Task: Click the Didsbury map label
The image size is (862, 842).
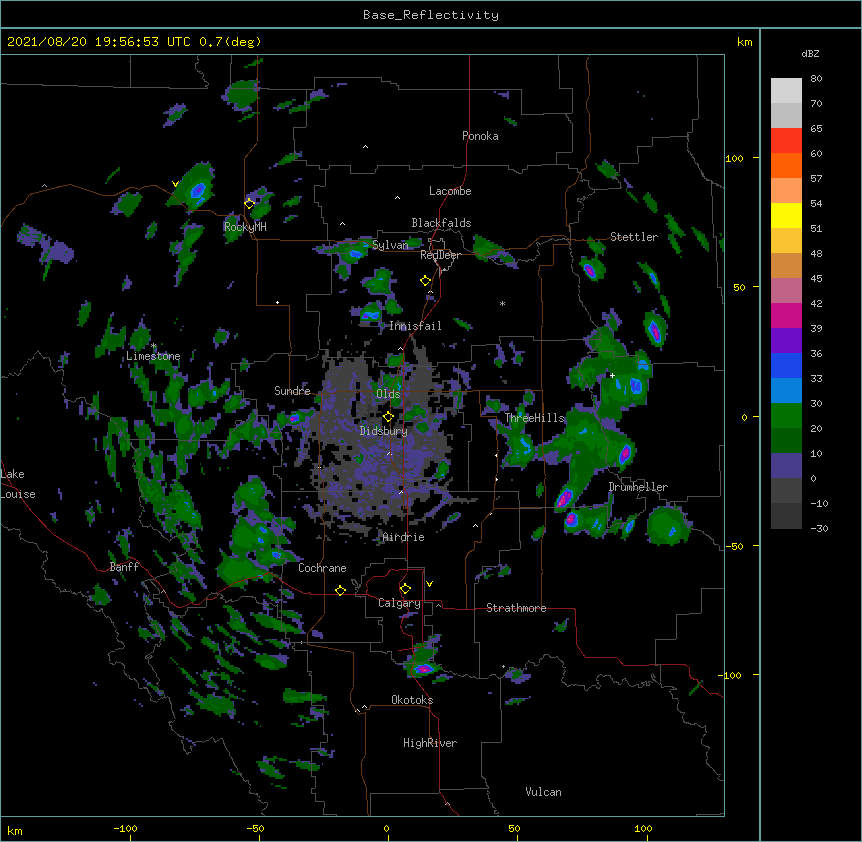Action: click(384, 431)
